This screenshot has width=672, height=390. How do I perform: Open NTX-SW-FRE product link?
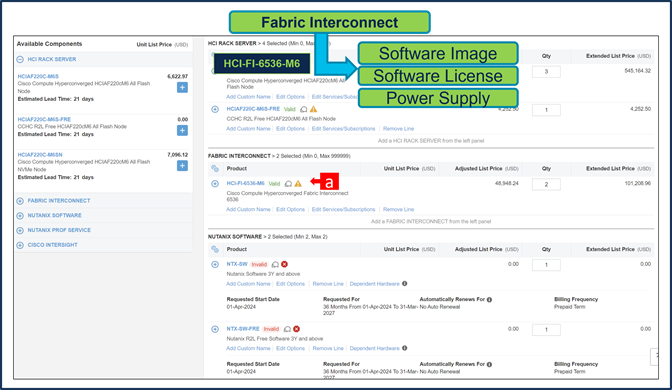click(243, 329)
